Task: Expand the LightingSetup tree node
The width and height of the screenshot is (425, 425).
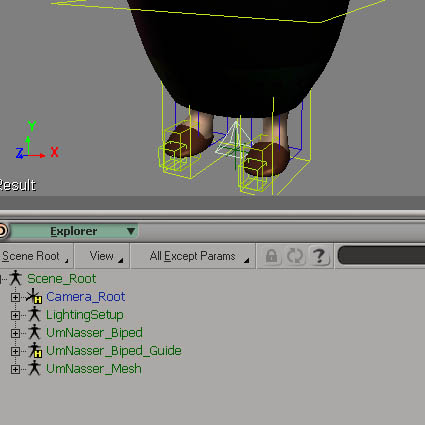Action: point(15,315)
